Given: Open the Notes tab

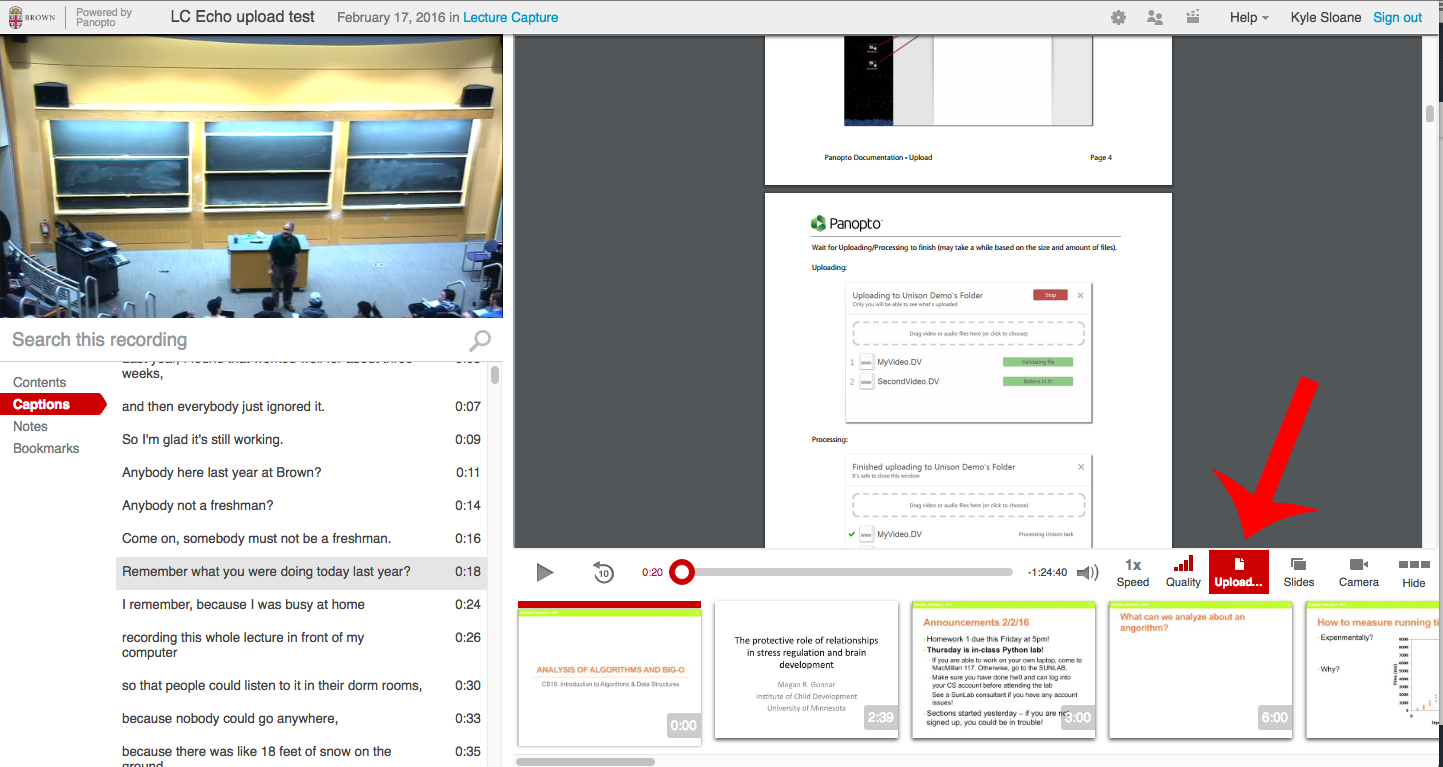Looking at the screenshot, I should tap(30, 426).
